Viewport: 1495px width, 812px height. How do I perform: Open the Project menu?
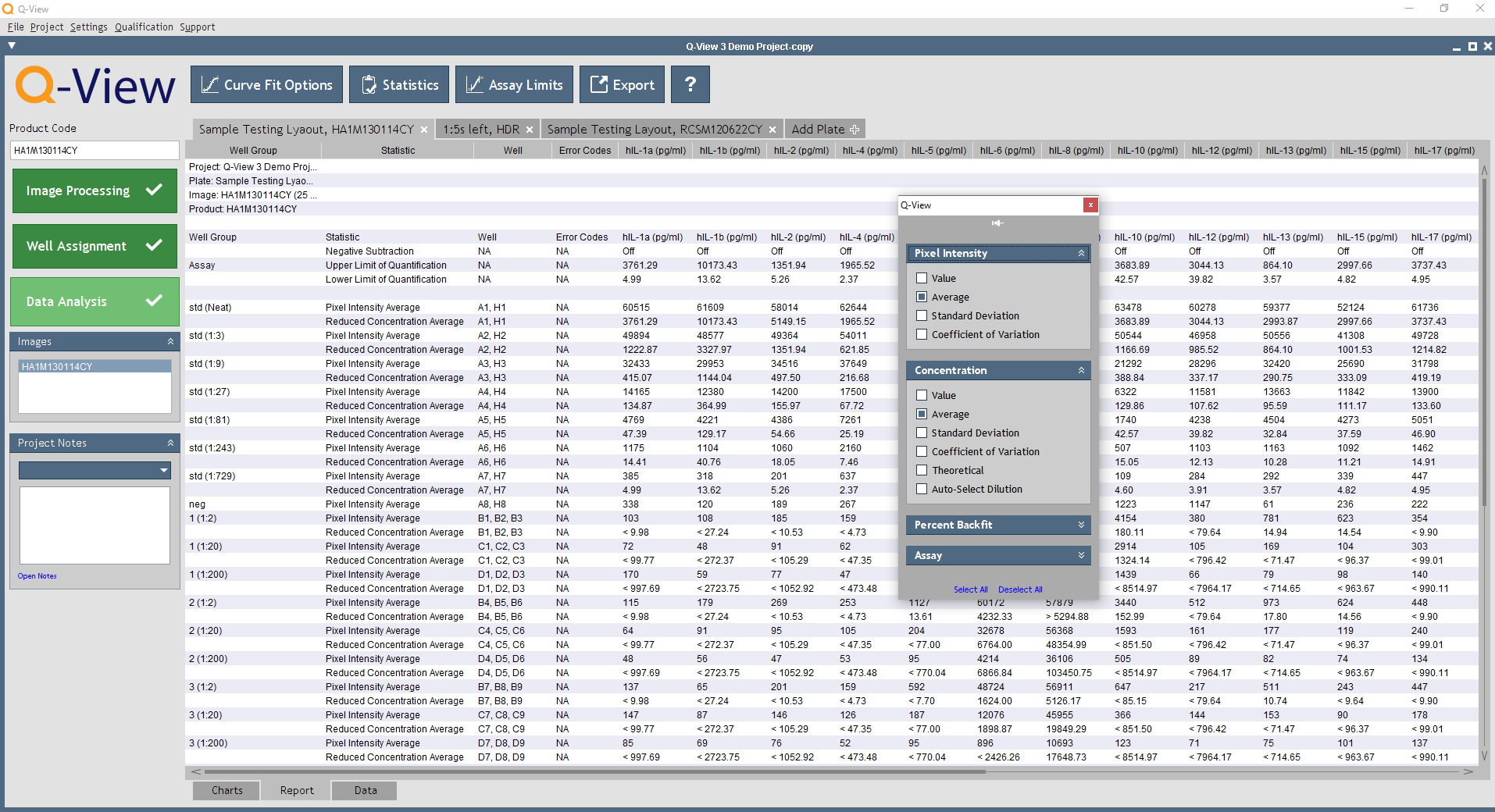coord(47,27)
